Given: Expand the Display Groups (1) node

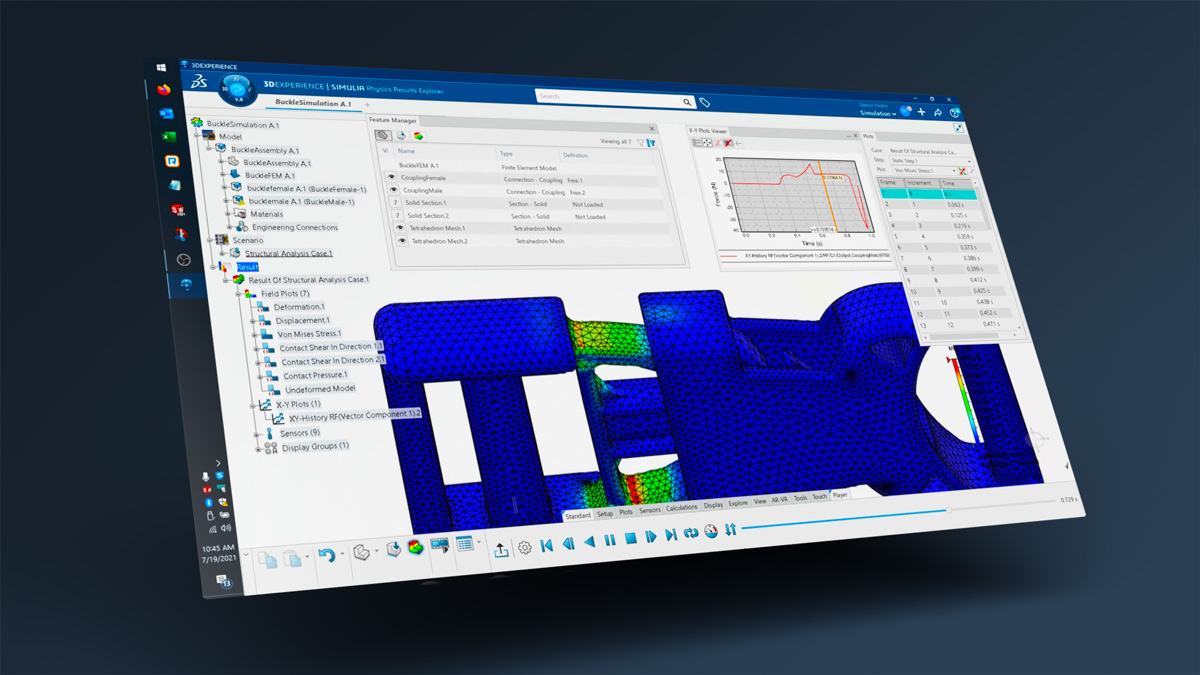Looking at the screenshot, I should [x=258, y=449].
